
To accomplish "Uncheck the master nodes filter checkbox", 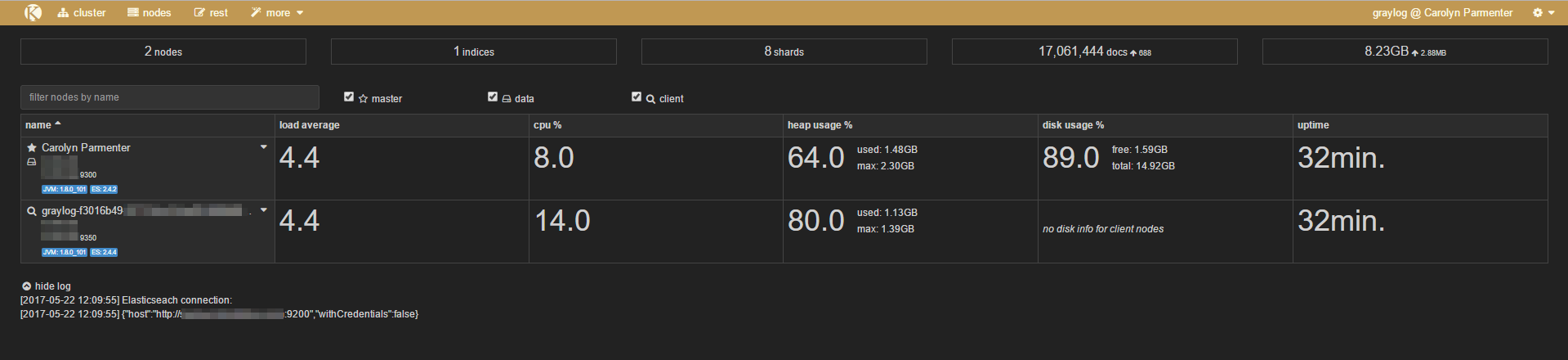I will 349,97.
